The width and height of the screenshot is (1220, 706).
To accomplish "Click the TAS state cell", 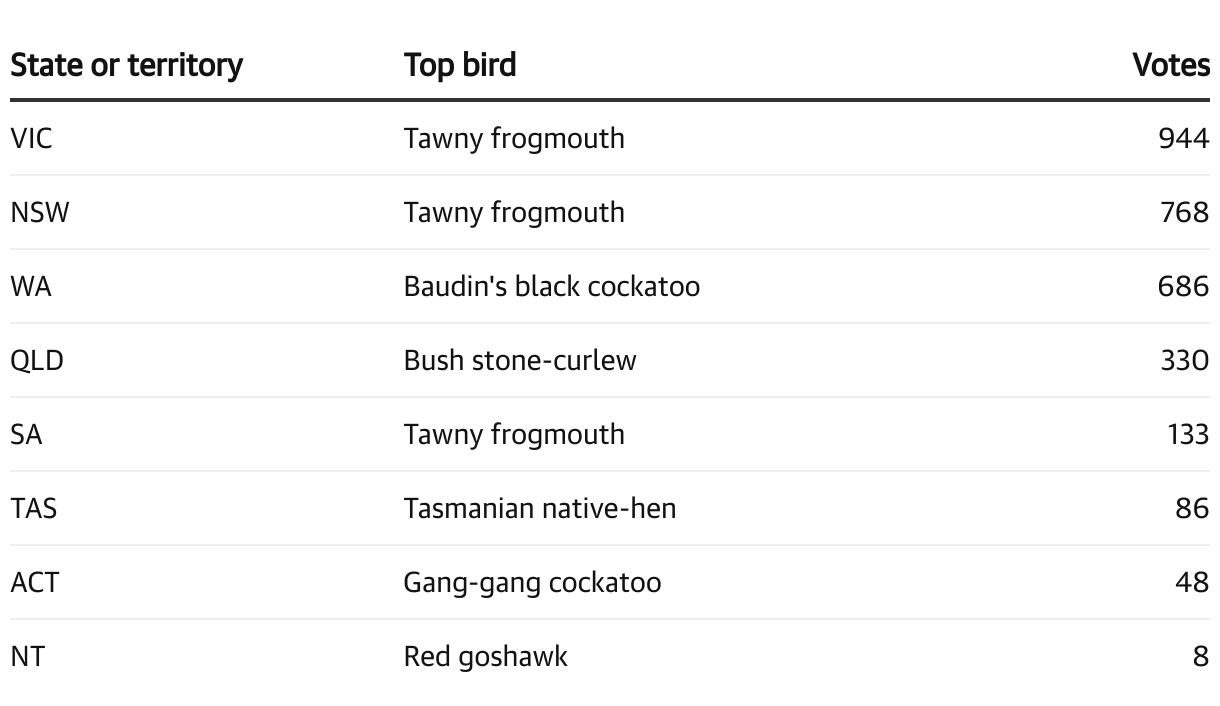I will point(34,508).
